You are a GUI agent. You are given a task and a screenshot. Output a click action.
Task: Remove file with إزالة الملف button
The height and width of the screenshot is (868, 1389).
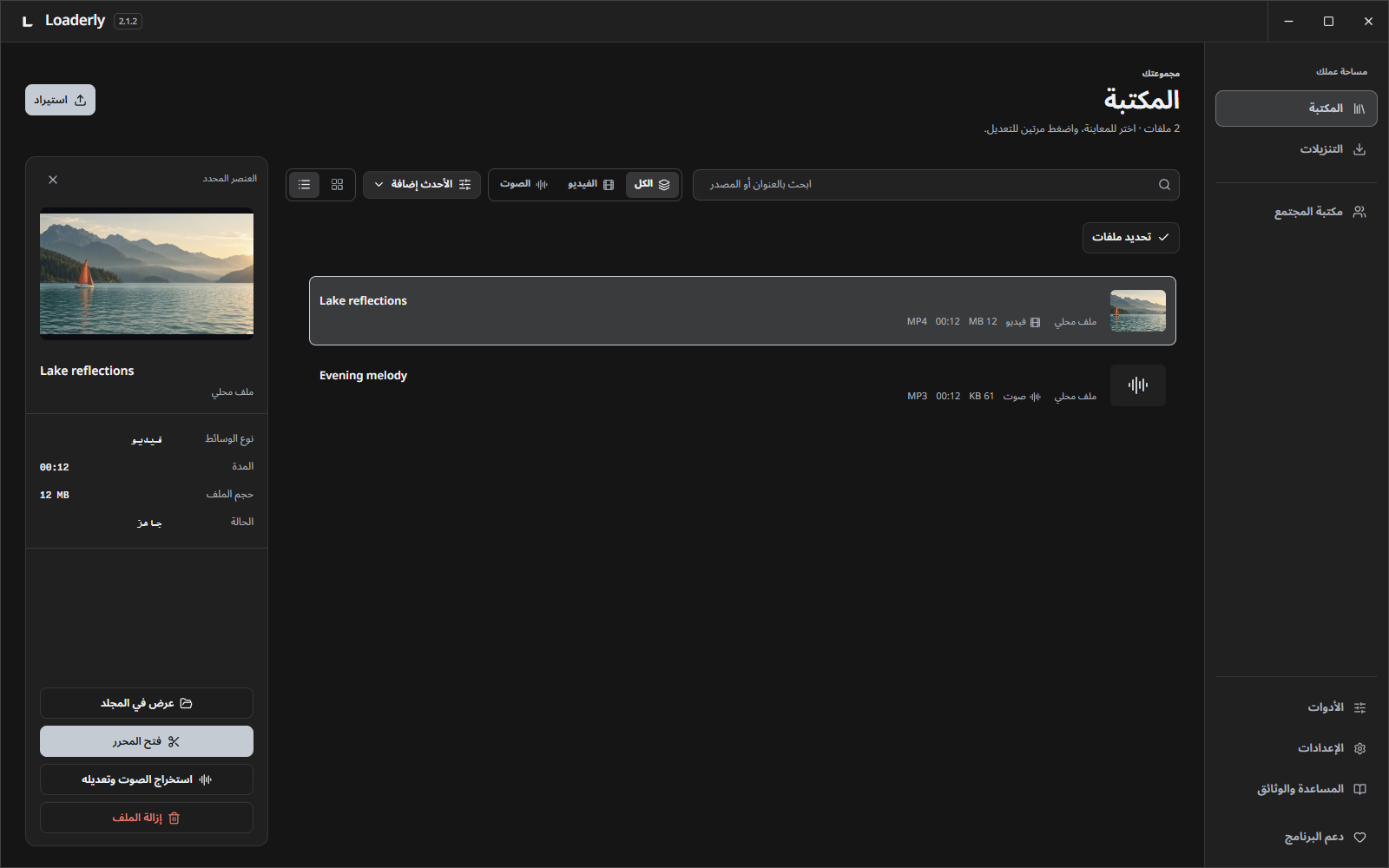point(147,818)
